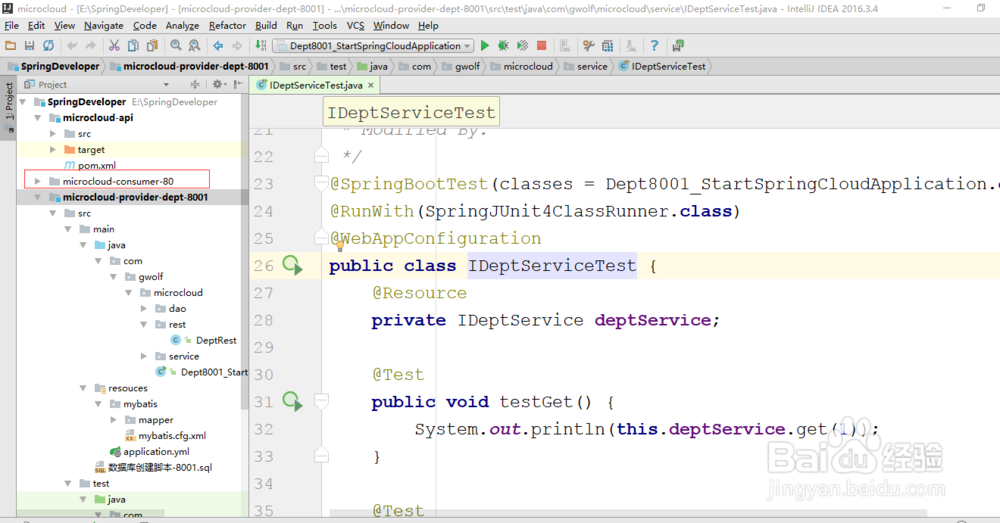Click the Paste clipboard icon
Screen dimensions: 1000x523
click(x=152, y=46)
